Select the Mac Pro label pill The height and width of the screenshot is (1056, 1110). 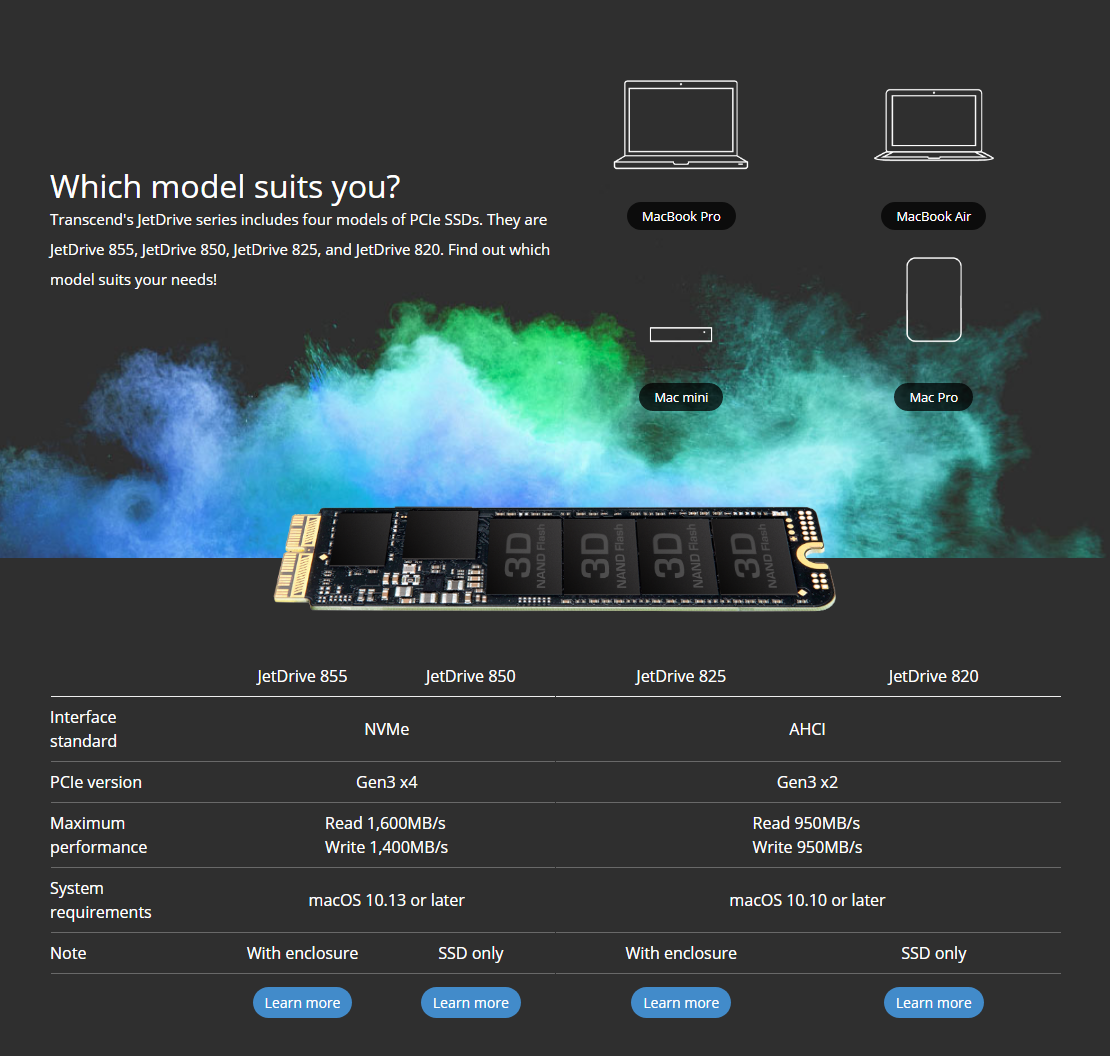(x=933, y=397)
